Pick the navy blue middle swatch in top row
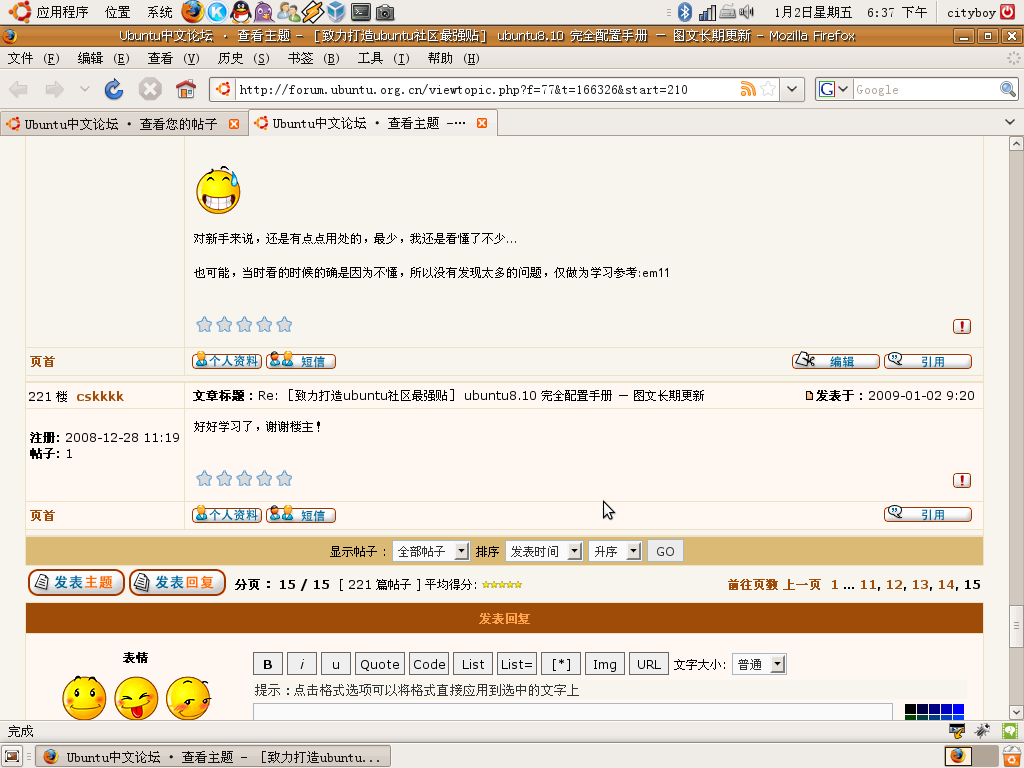This screenshot has height=768, width=1024. click(934, 709)
